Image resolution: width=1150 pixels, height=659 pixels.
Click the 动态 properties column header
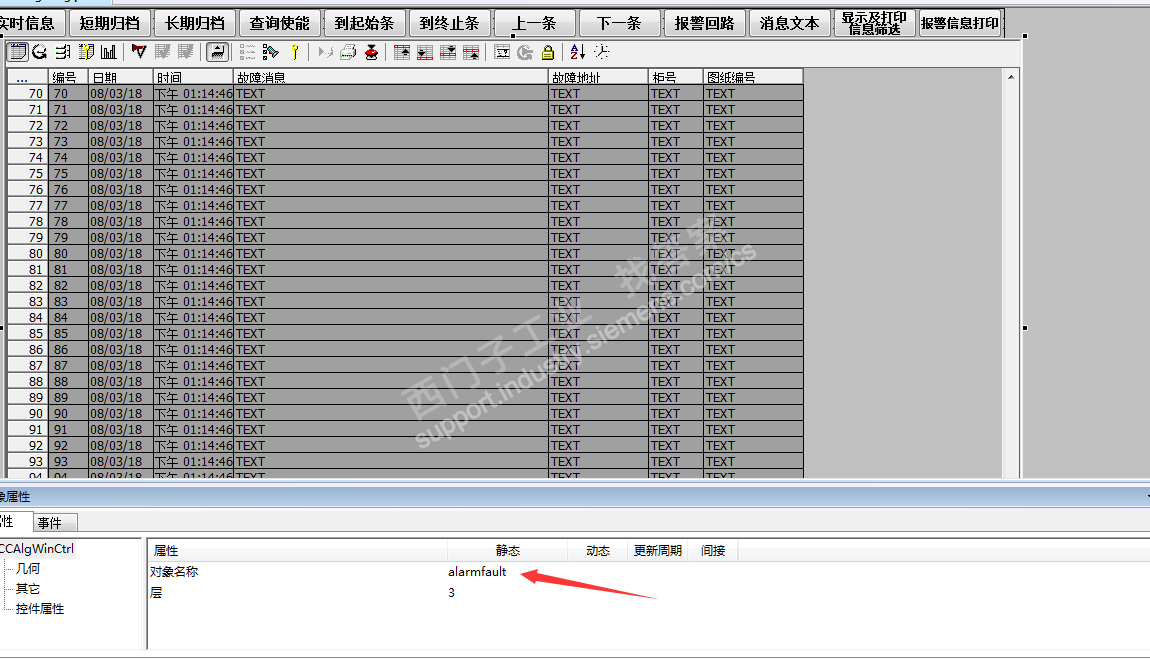(x=598, y=551)
